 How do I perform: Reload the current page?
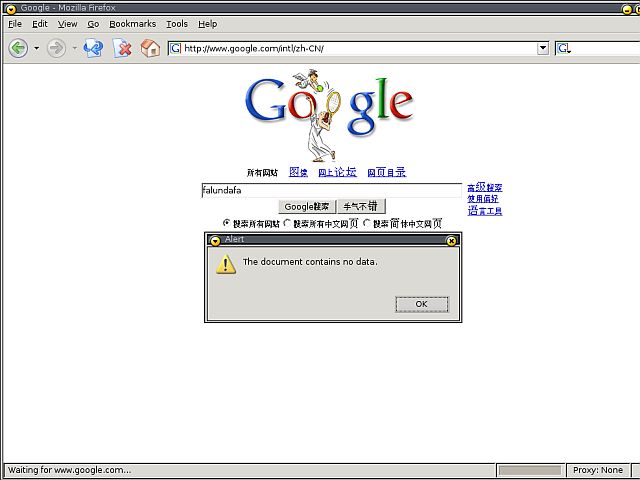point(93,48)
